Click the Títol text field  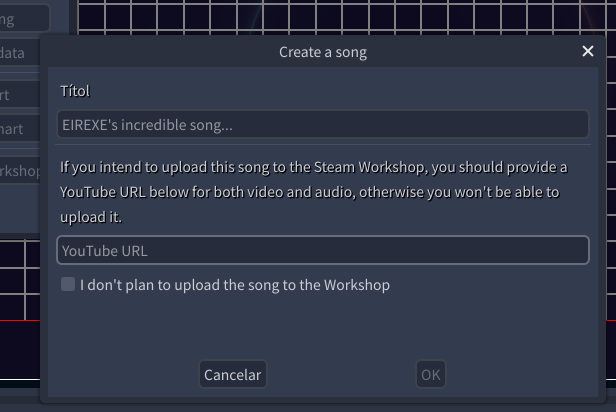(x=322, y=125)
